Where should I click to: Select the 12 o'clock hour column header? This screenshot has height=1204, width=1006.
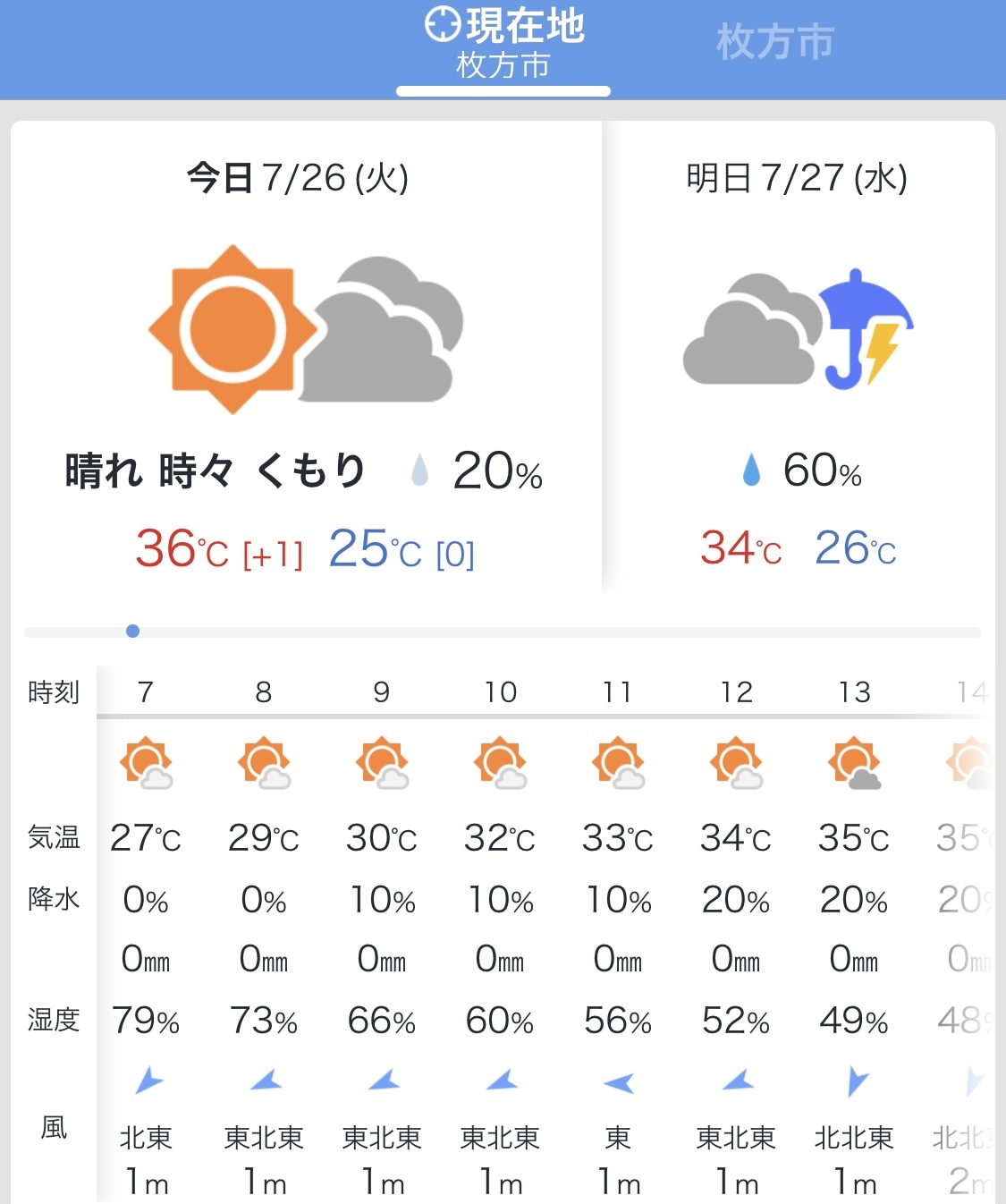coord(736,691)
